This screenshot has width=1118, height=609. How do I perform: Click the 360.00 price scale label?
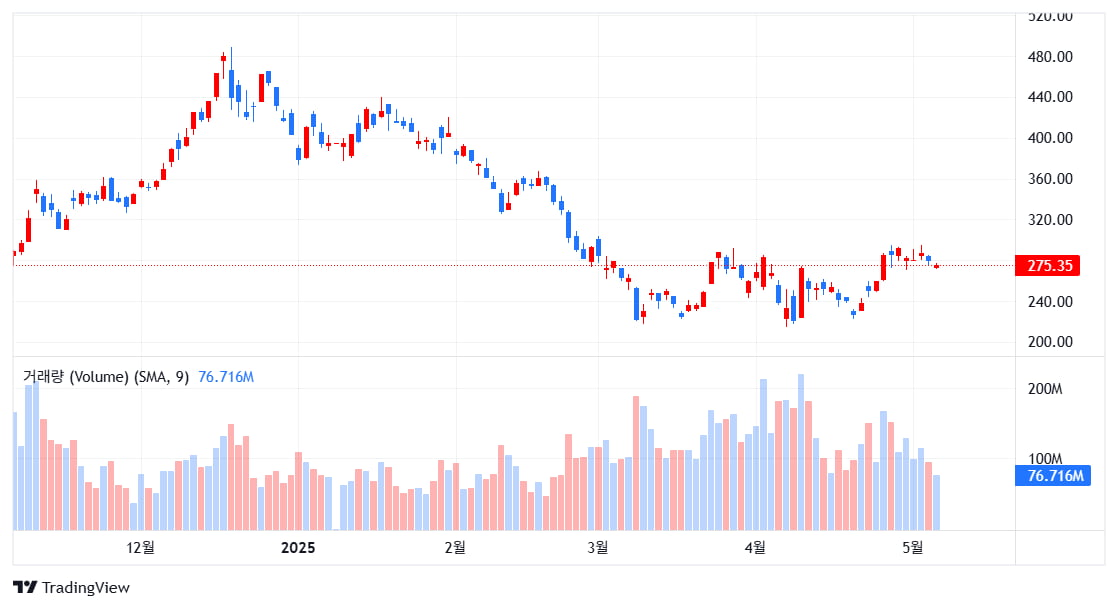point(1050,179)
